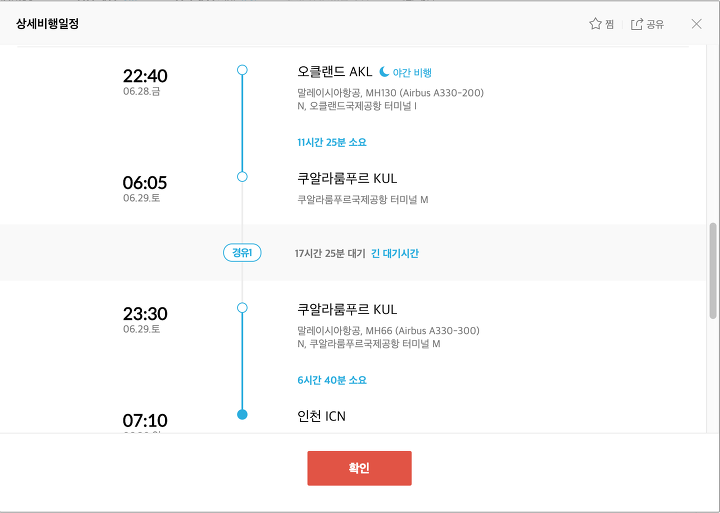
Task: Click the 23:30 Kuala Lumpur departure marker
Action: tap(242, 308)
